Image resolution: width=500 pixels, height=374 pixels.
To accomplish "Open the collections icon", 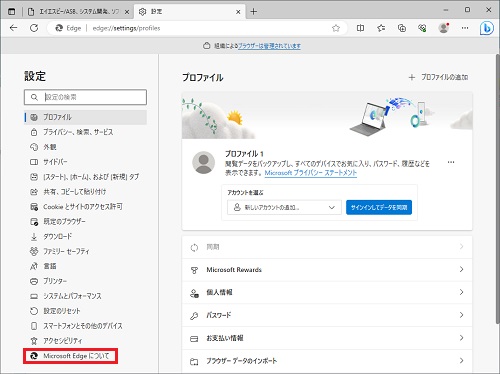I will tap(402, 28).
